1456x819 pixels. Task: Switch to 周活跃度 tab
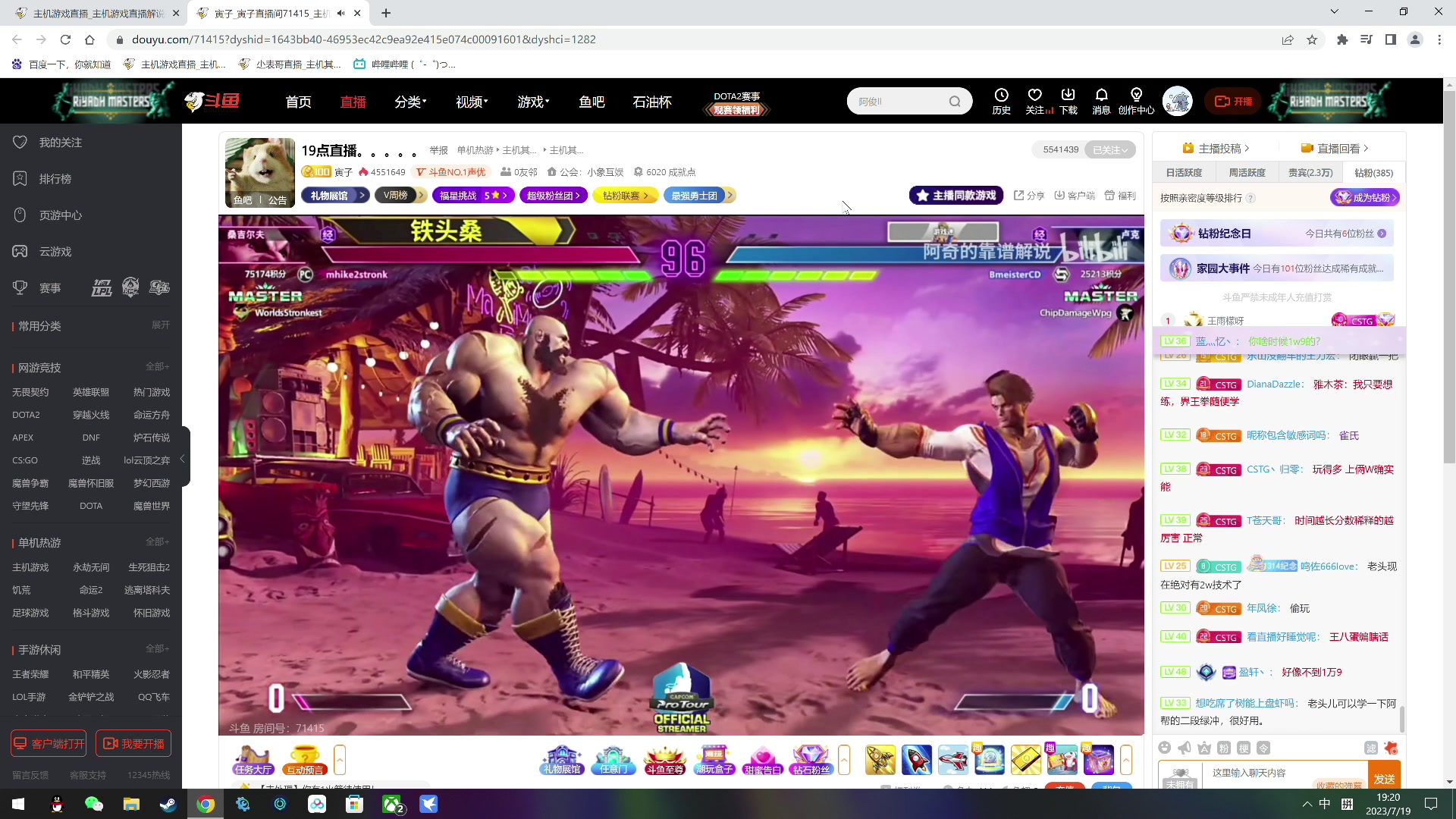(1247, 173)
